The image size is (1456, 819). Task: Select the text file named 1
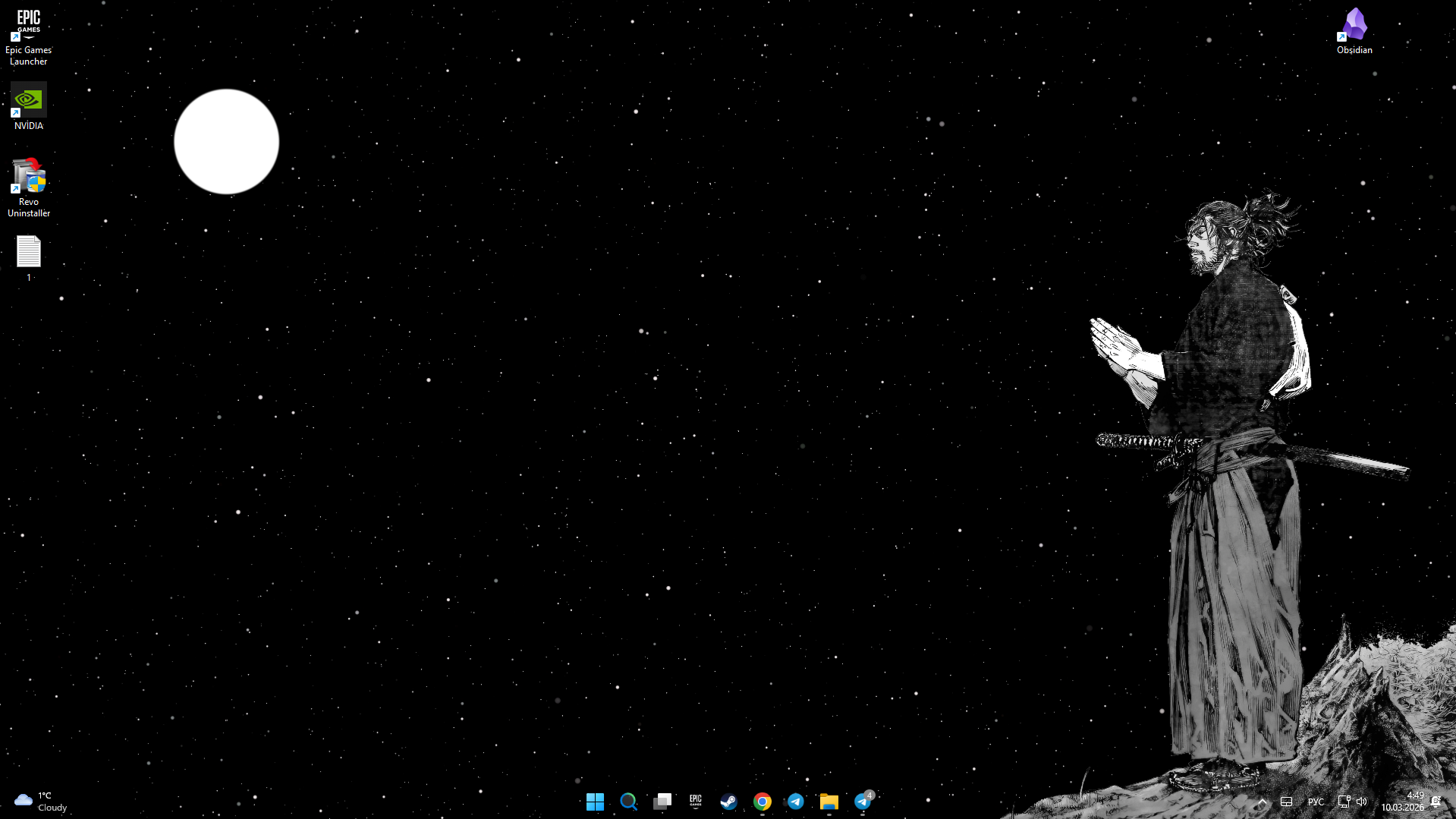point(29,258)
